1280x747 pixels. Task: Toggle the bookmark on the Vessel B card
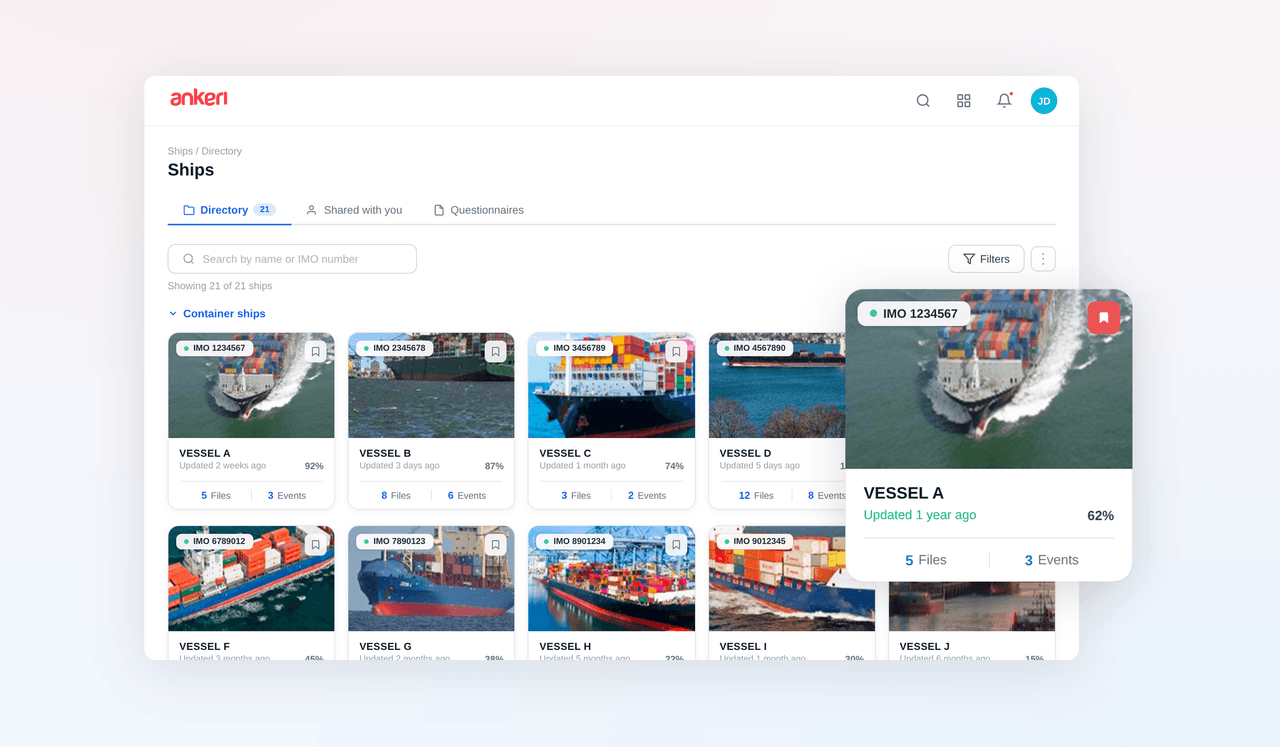(x=495, y=351)
